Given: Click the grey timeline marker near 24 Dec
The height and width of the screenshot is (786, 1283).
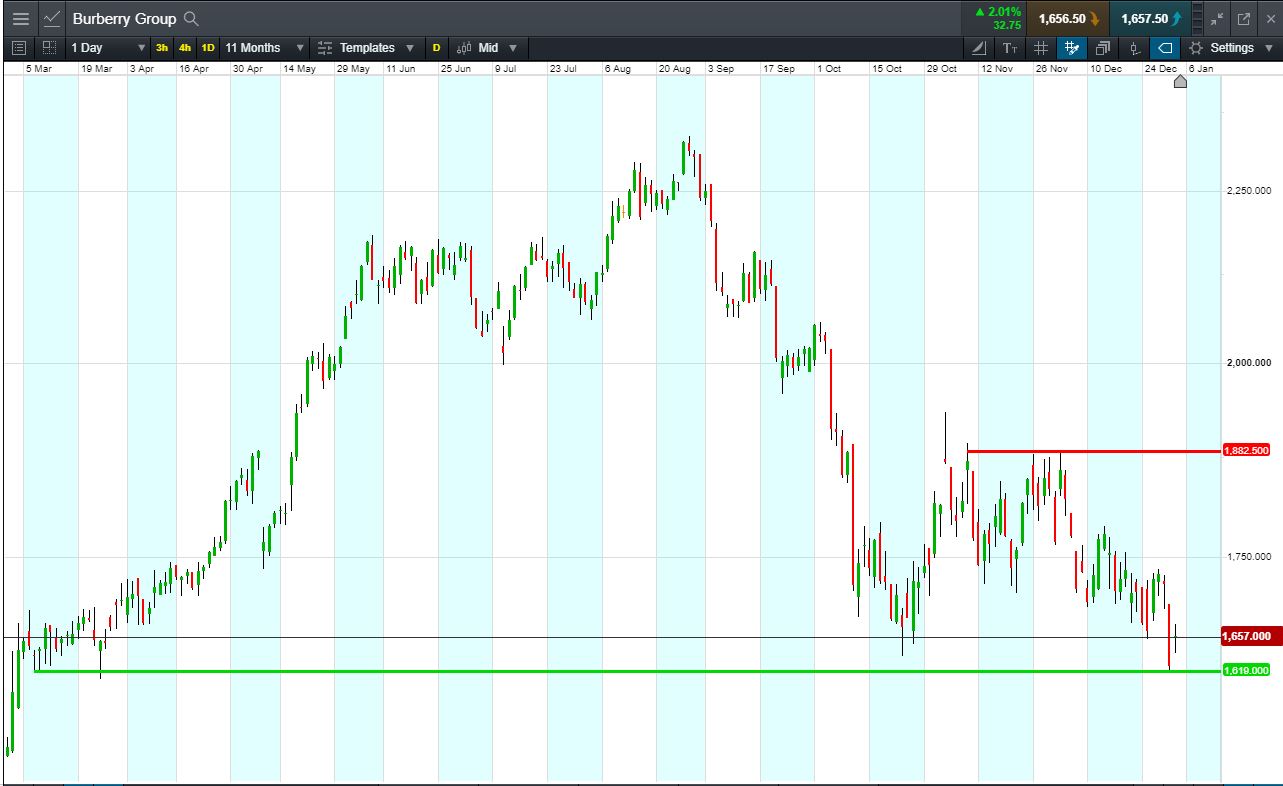Looking at the screenshot, I should tap(1180, 81).
